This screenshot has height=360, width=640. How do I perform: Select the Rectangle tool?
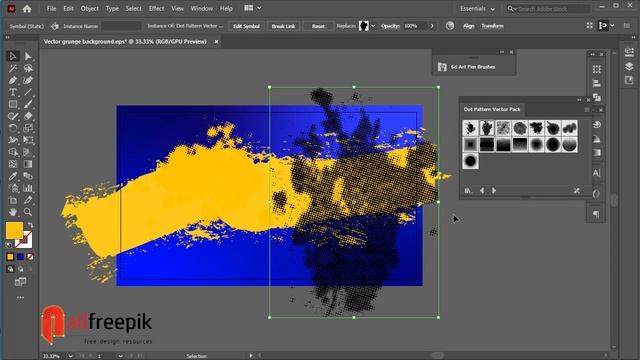[x=13, y=104]
